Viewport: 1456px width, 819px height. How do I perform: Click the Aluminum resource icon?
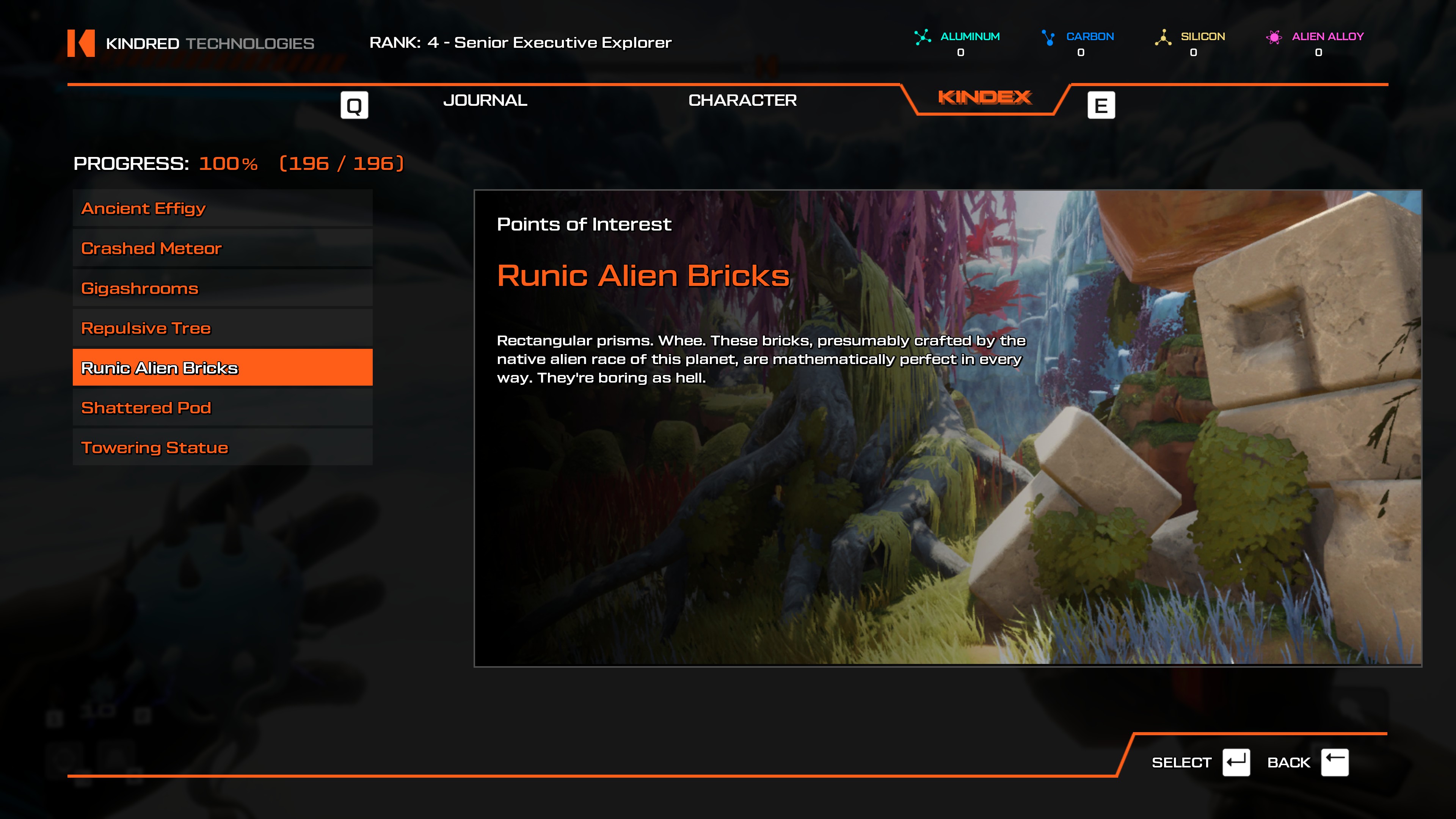[x=923, y=37]
